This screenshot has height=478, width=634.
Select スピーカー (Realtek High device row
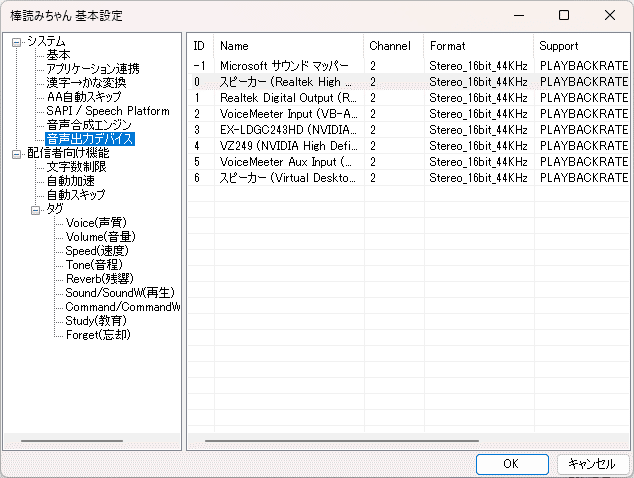409,82
